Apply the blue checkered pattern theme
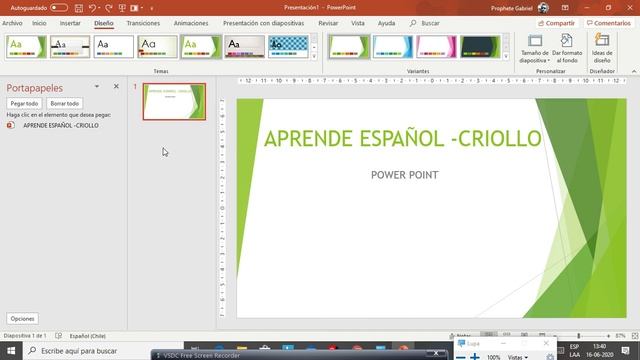Viewport: 640px width, 360px height. click(x=288, y=47)
